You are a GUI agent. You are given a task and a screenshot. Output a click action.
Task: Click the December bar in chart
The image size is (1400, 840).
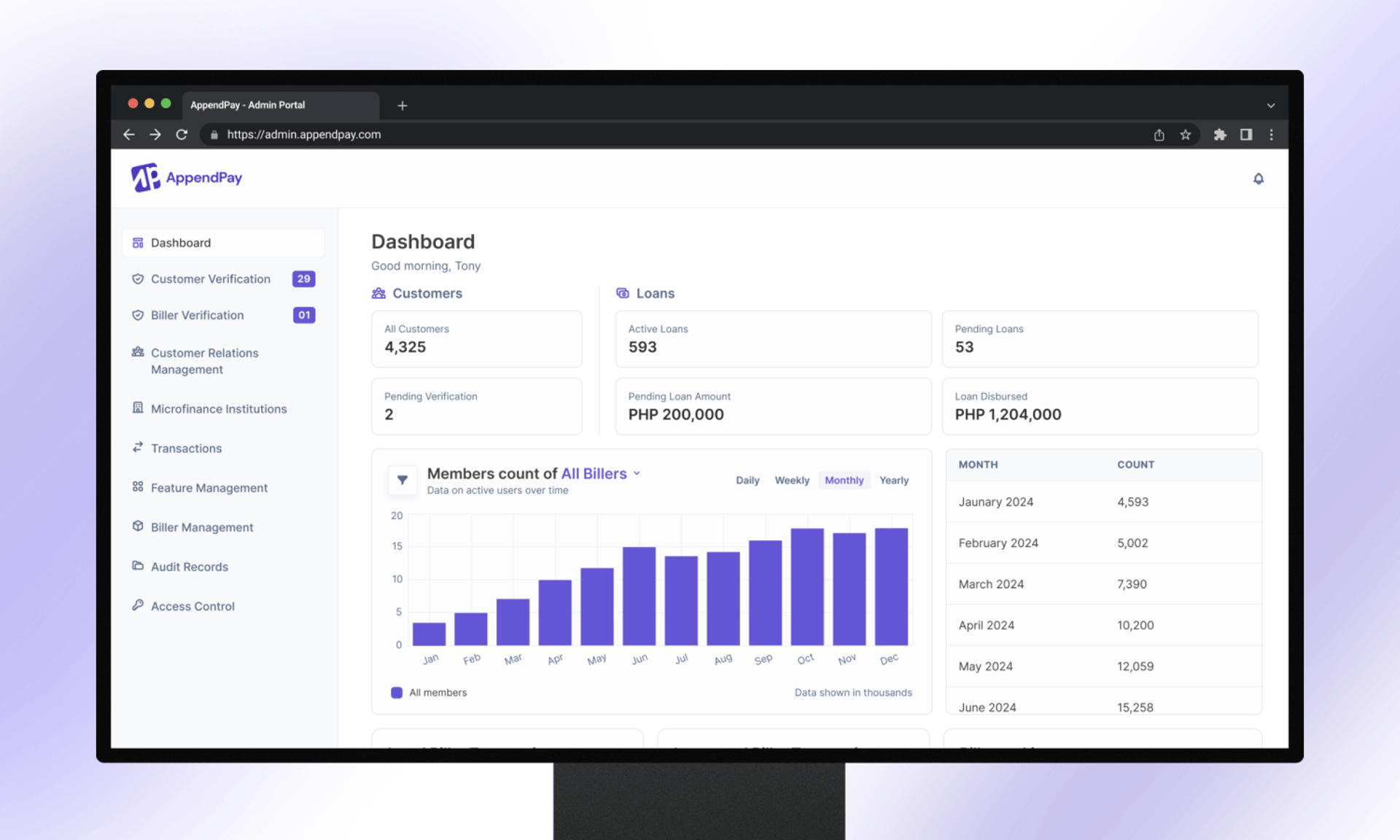click(x=891, y=586)
